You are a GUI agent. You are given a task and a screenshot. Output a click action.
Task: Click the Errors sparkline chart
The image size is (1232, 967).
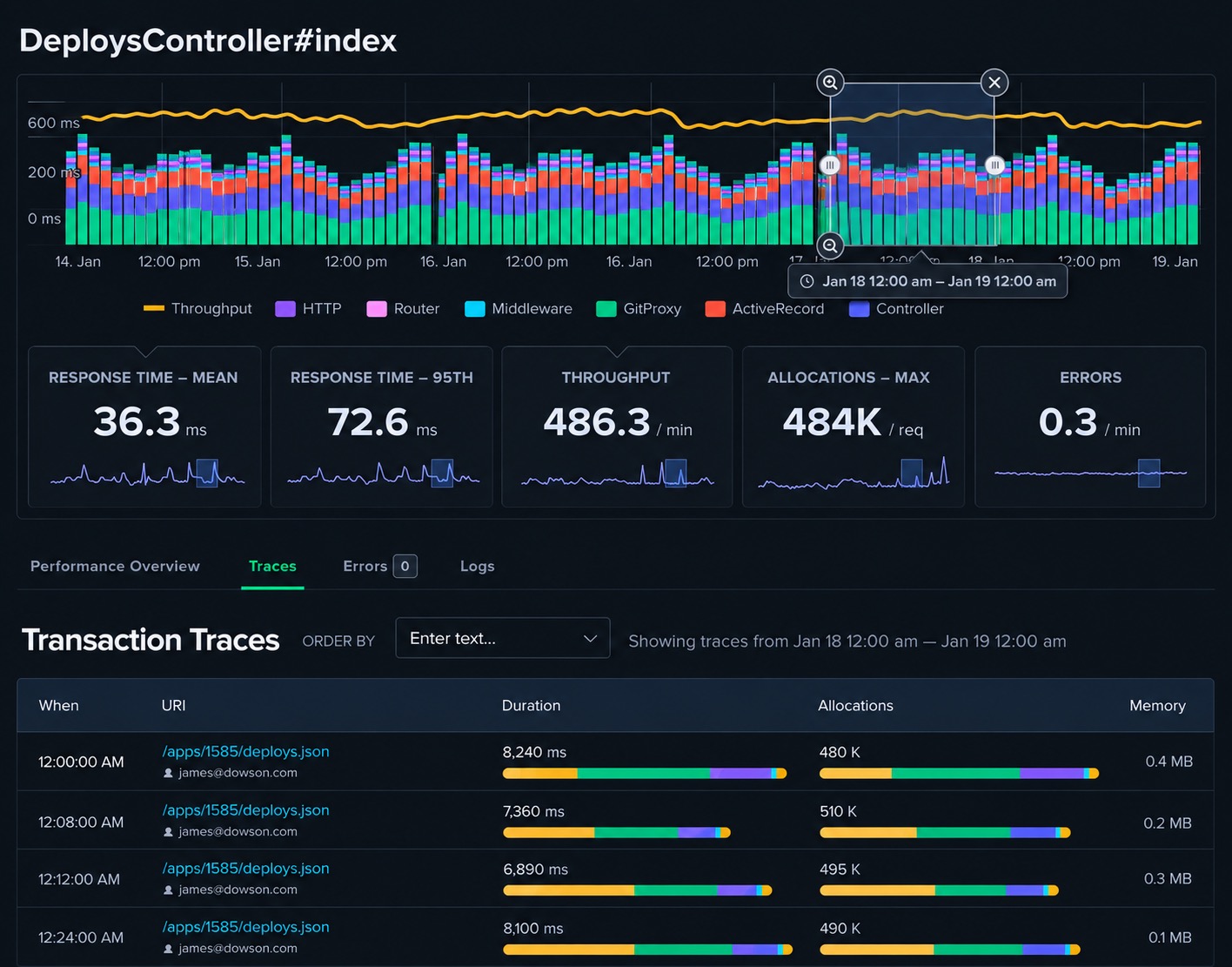click(1090, 473)
